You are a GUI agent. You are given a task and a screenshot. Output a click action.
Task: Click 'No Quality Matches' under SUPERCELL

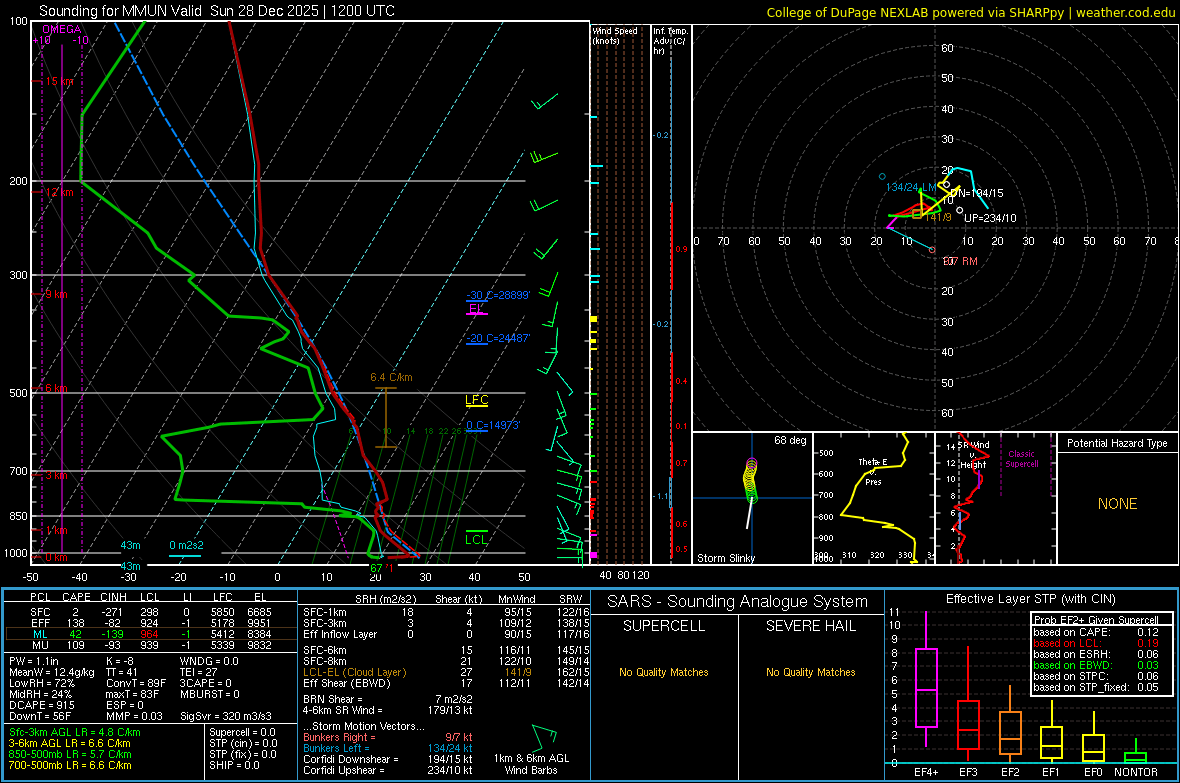tap(664, 672)
